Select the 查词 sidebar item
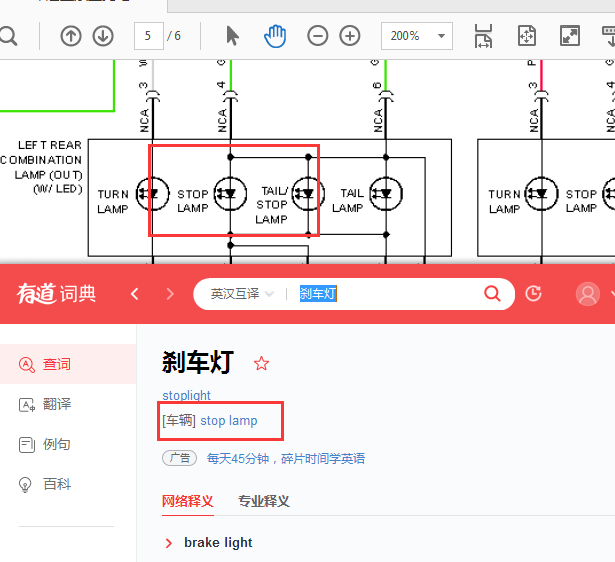 pos(68,364)
